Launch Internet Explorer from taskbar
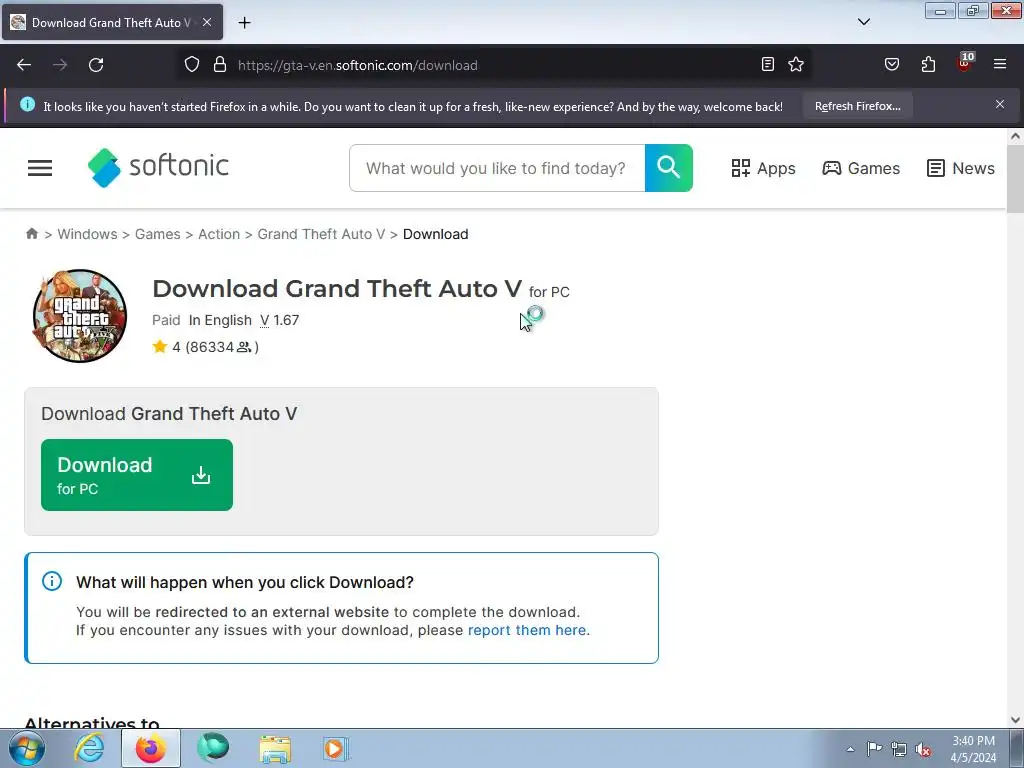The image size is (1024, 768). point(89,748)
